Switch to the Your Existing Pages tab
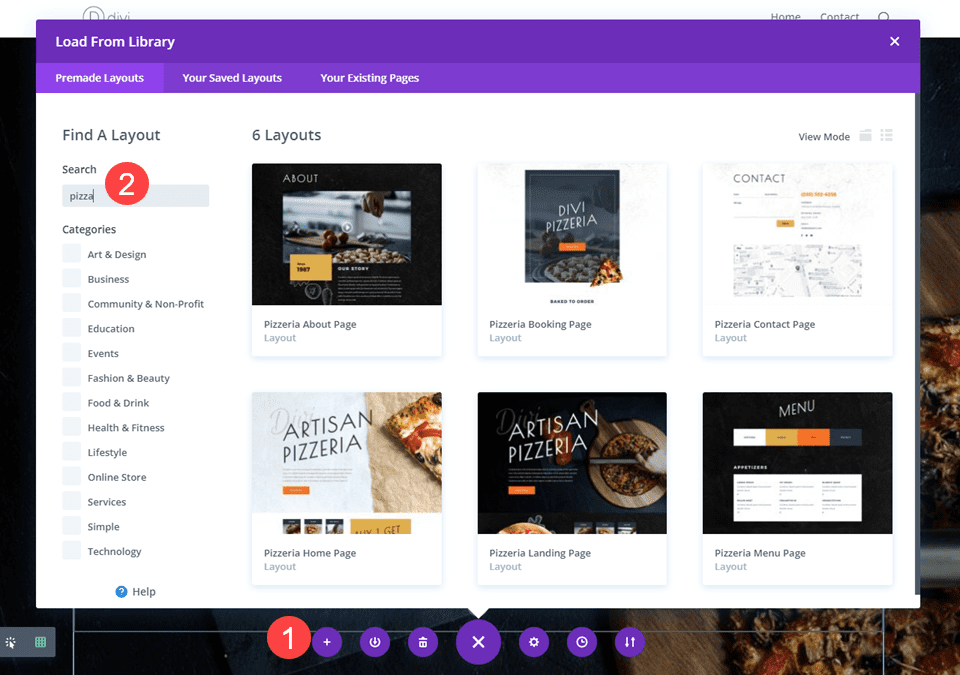The width and height of the screenshot is (960, 675). pyautogui.click(x=368, y=77)
